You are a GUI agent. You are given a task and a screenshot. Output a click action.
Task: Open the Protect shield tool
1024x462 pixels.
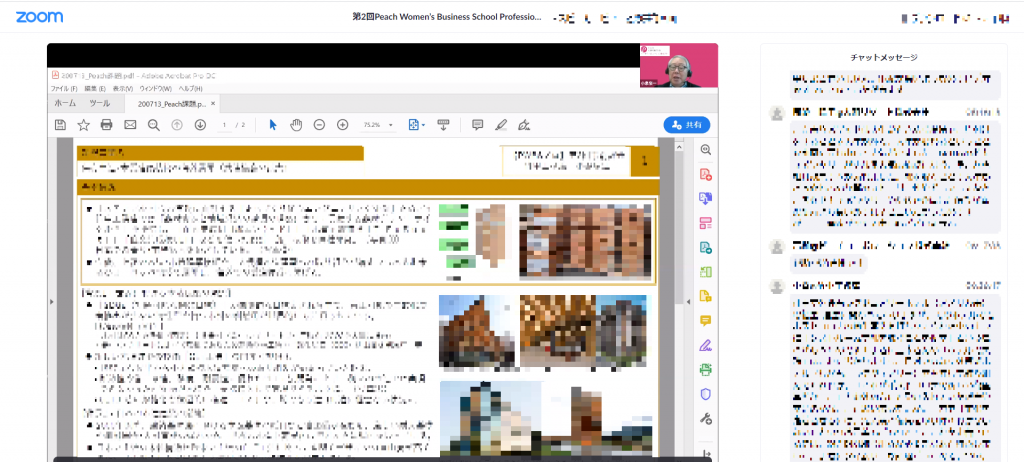[705, 394]
